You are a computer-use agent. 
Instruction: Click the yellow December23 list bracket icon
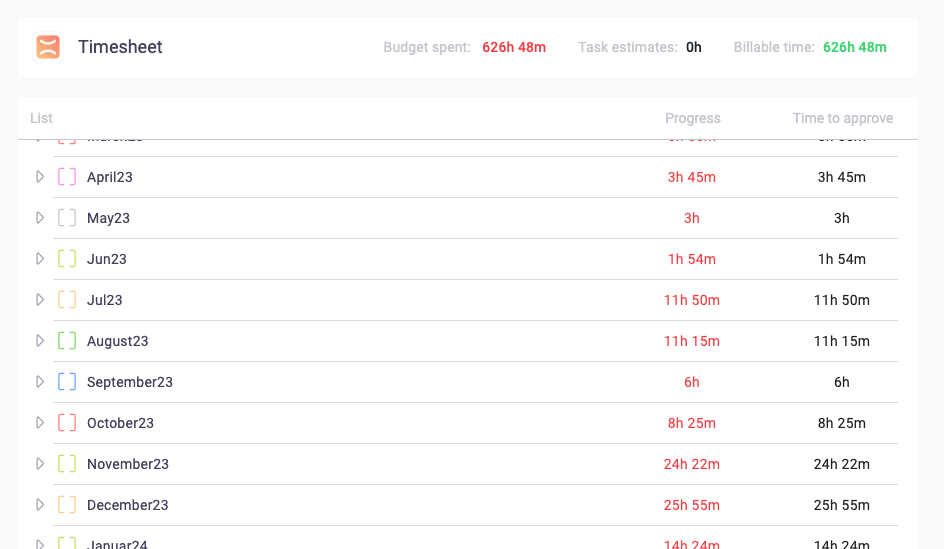(67, 505)
